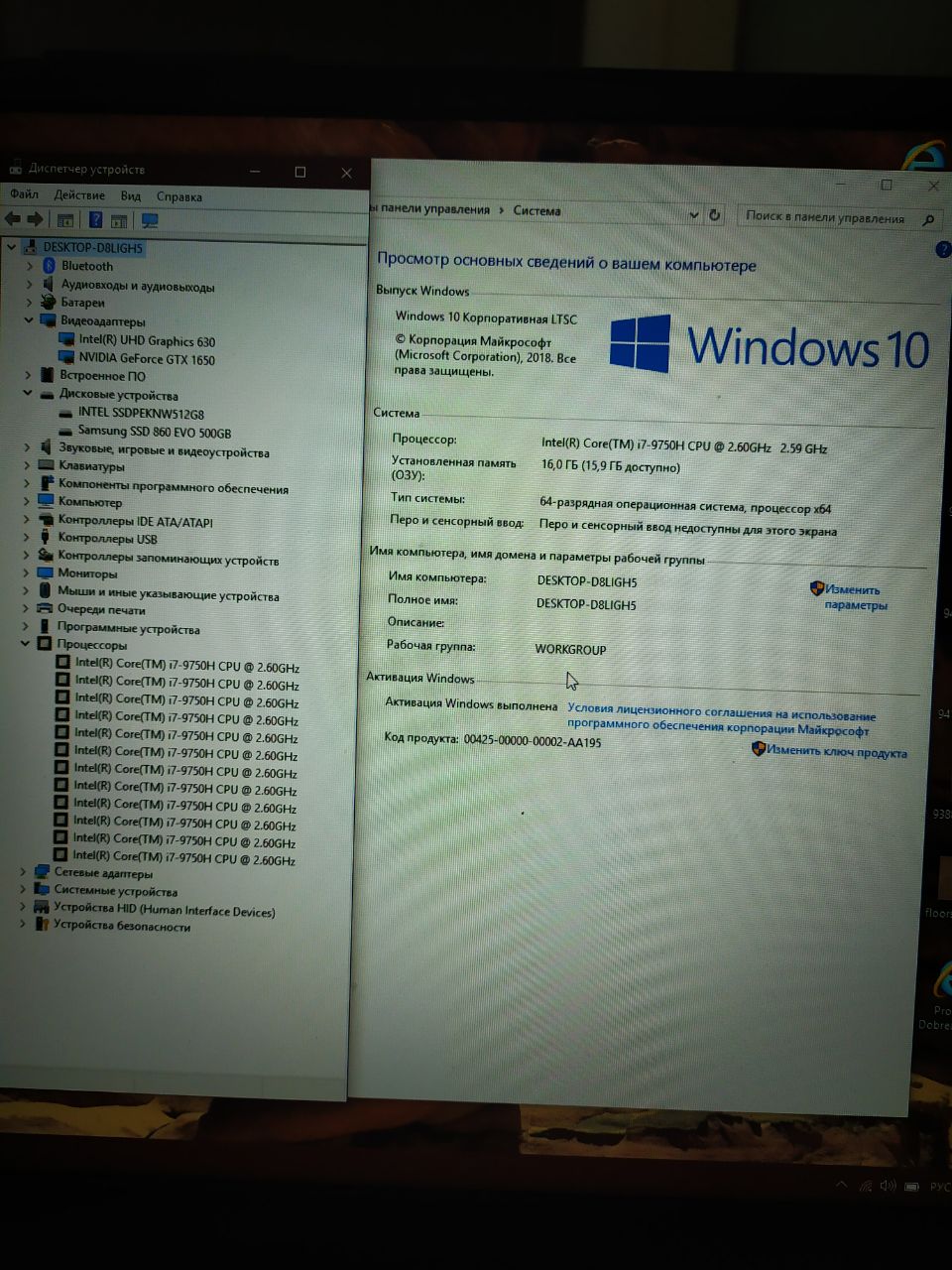952x1270 pixels.
Task: Select the Intel(R) UHD Graphics 630 adapter icon
Action: coord(66,339)
